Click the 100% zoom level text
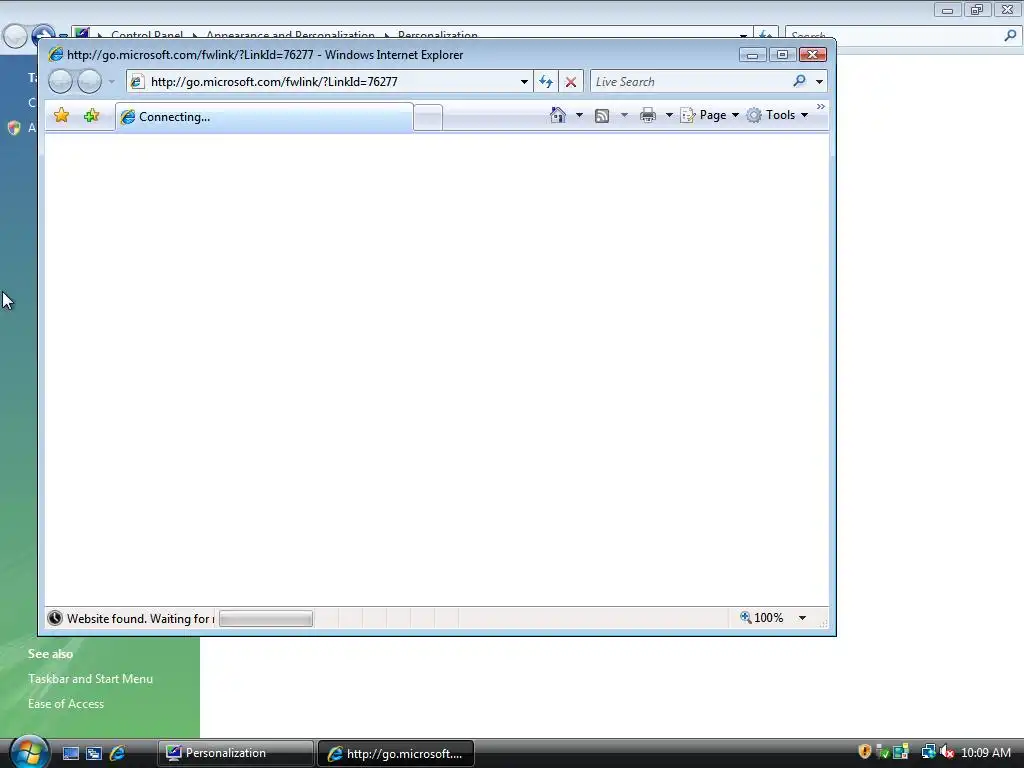The height and width of the screenshot is (768, 1024). (x=769, y=618)
